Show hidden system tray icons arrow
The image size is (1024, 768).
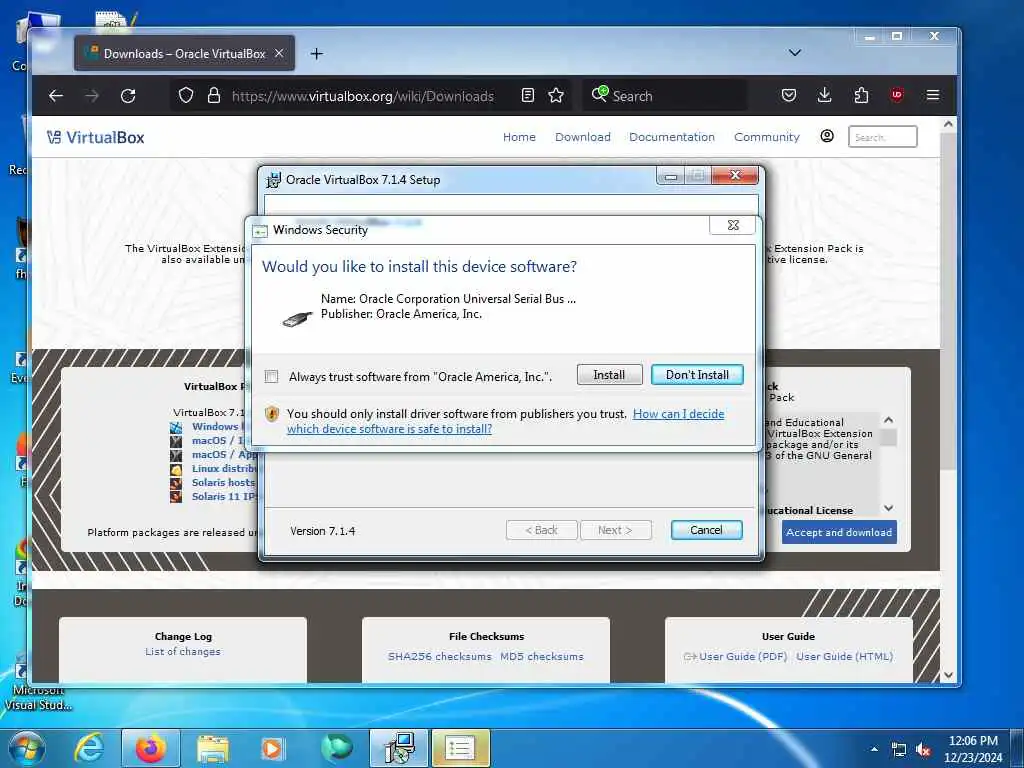(x=874, y=750)
